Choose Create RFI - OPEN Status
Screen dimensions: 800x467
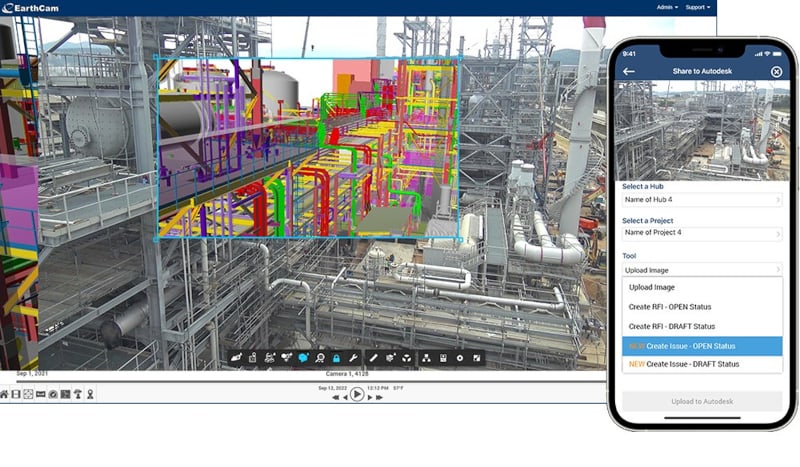coord(702,307)
